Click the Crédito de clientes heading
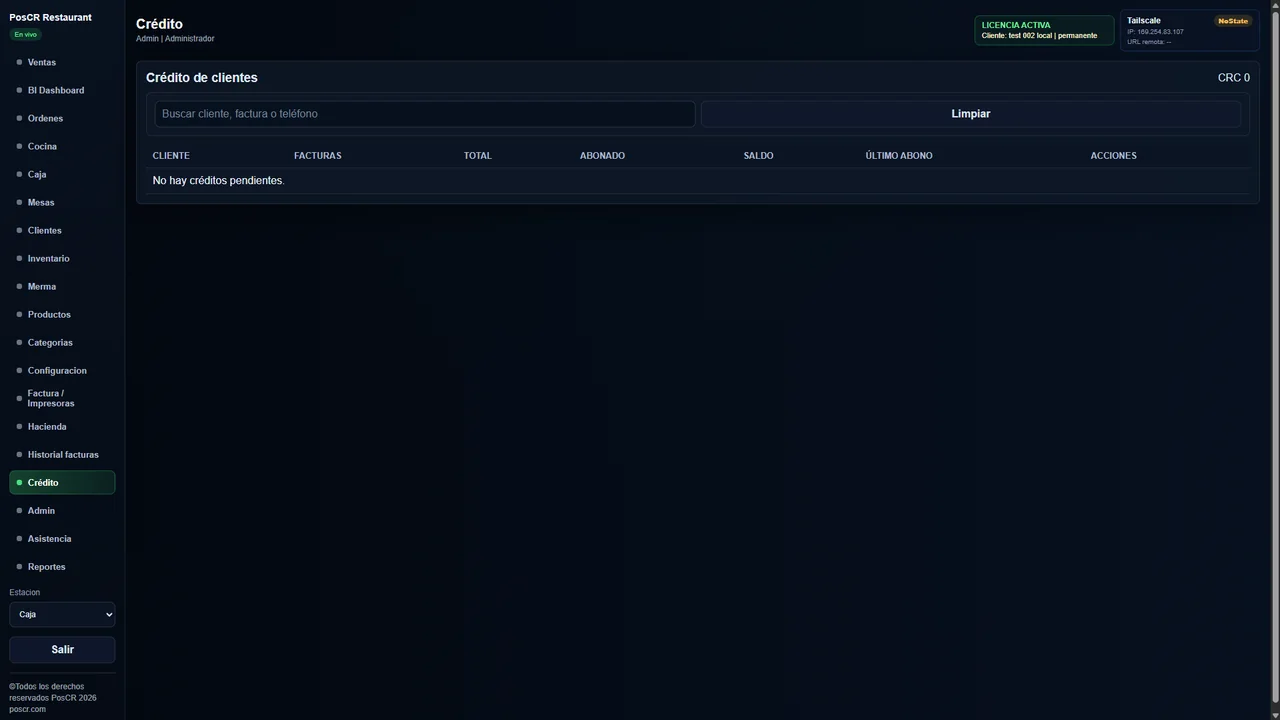The height and width of the screenshot is (720, 1280). click(201, 77)
